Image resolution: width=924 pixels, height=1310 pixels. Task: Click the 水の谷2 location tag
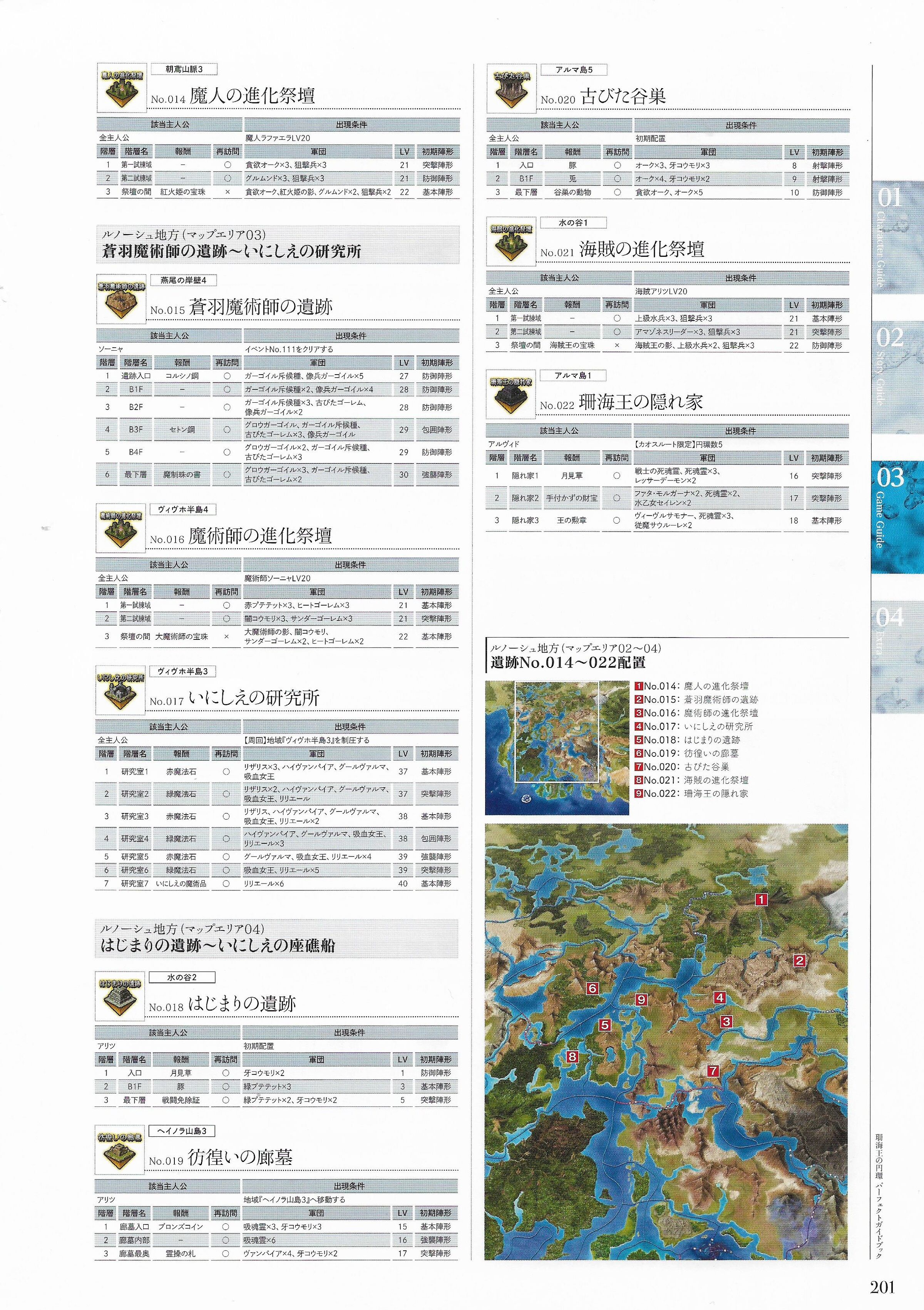(182, 977)
